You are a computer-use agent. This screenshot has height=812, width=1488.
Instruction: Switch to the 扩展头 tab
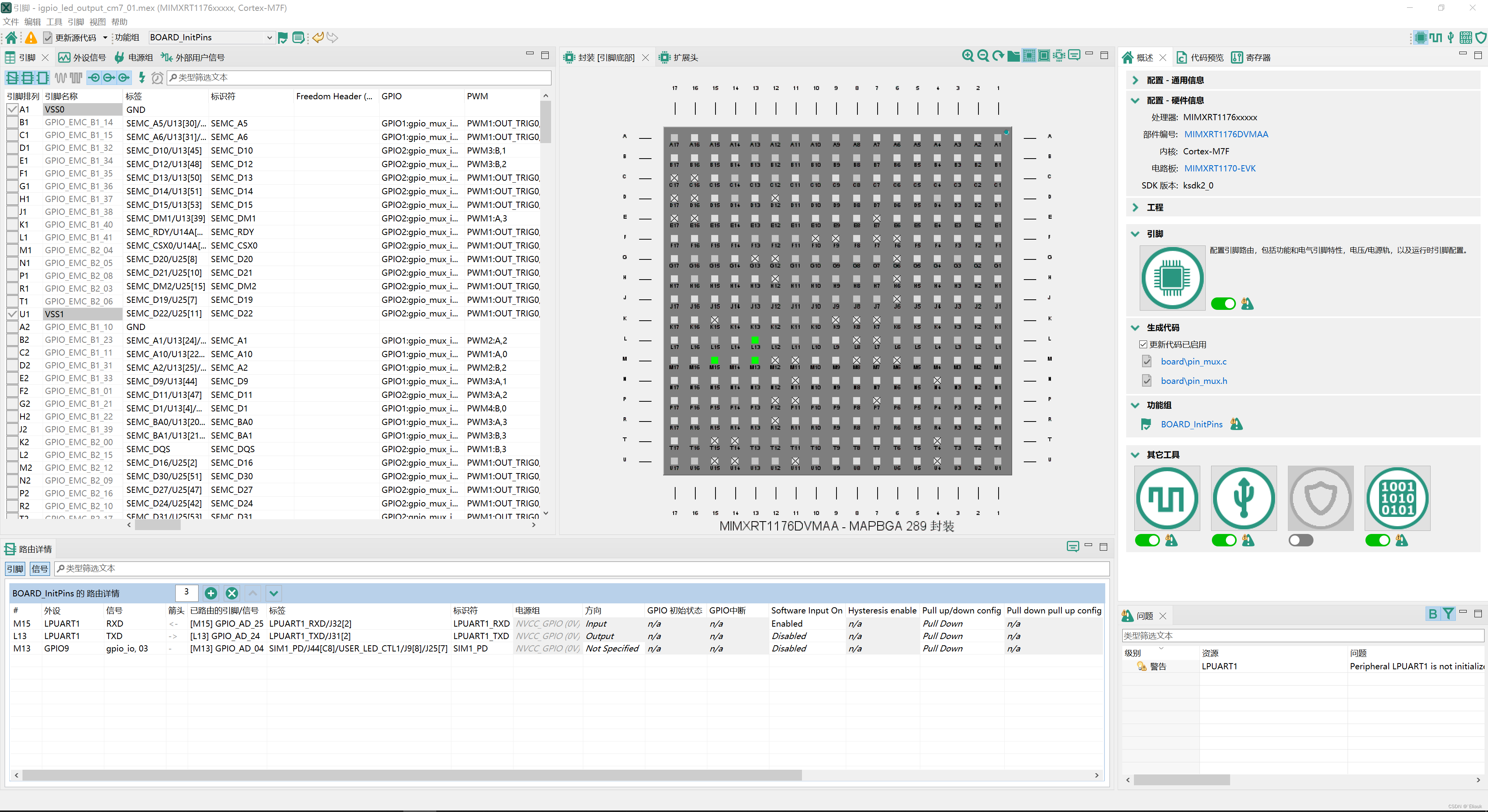coord(685,57)
